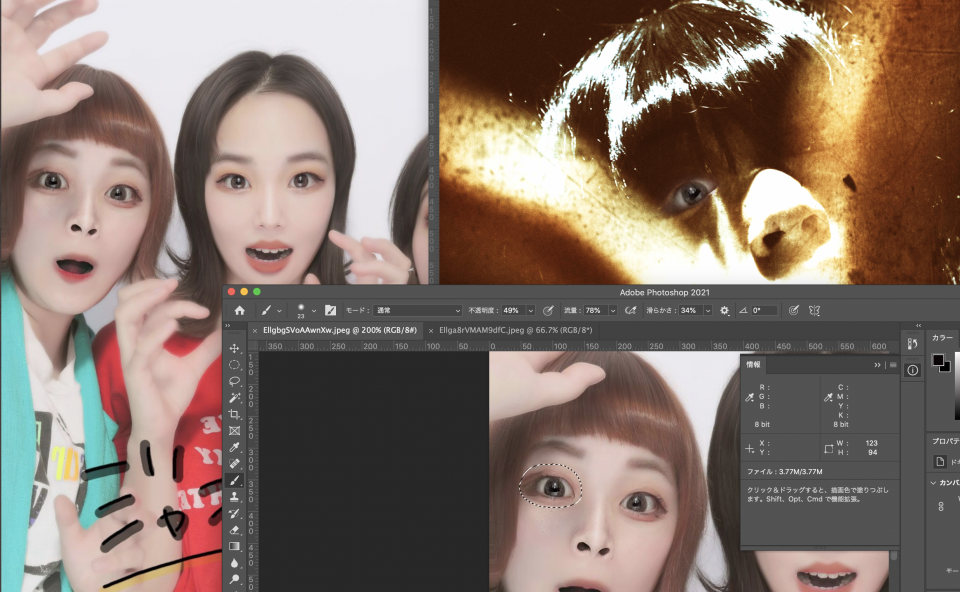Click the file size 3.77M/3.77M text

click(x=801, y=471)
